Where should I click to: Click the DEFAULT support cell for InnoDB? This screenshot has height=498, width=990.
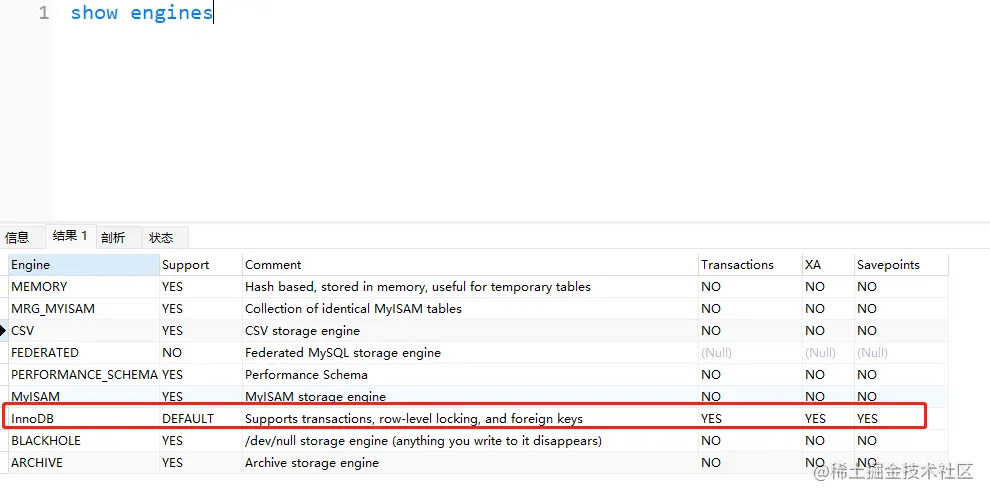[188, 418]
